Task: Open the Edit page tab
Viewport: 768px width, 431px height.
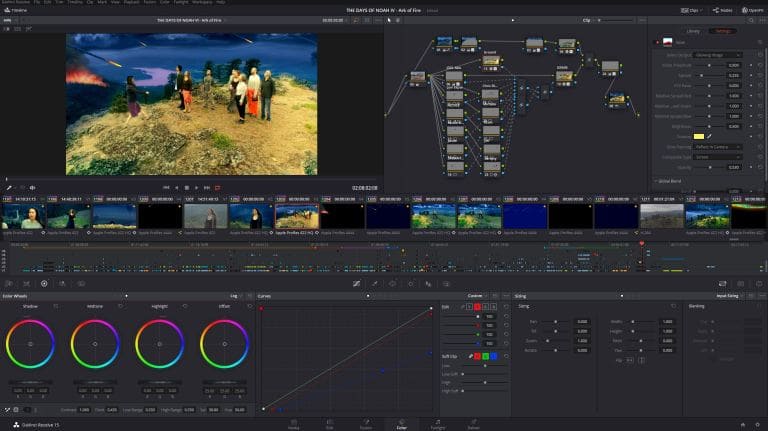Action: pos(330,425)
